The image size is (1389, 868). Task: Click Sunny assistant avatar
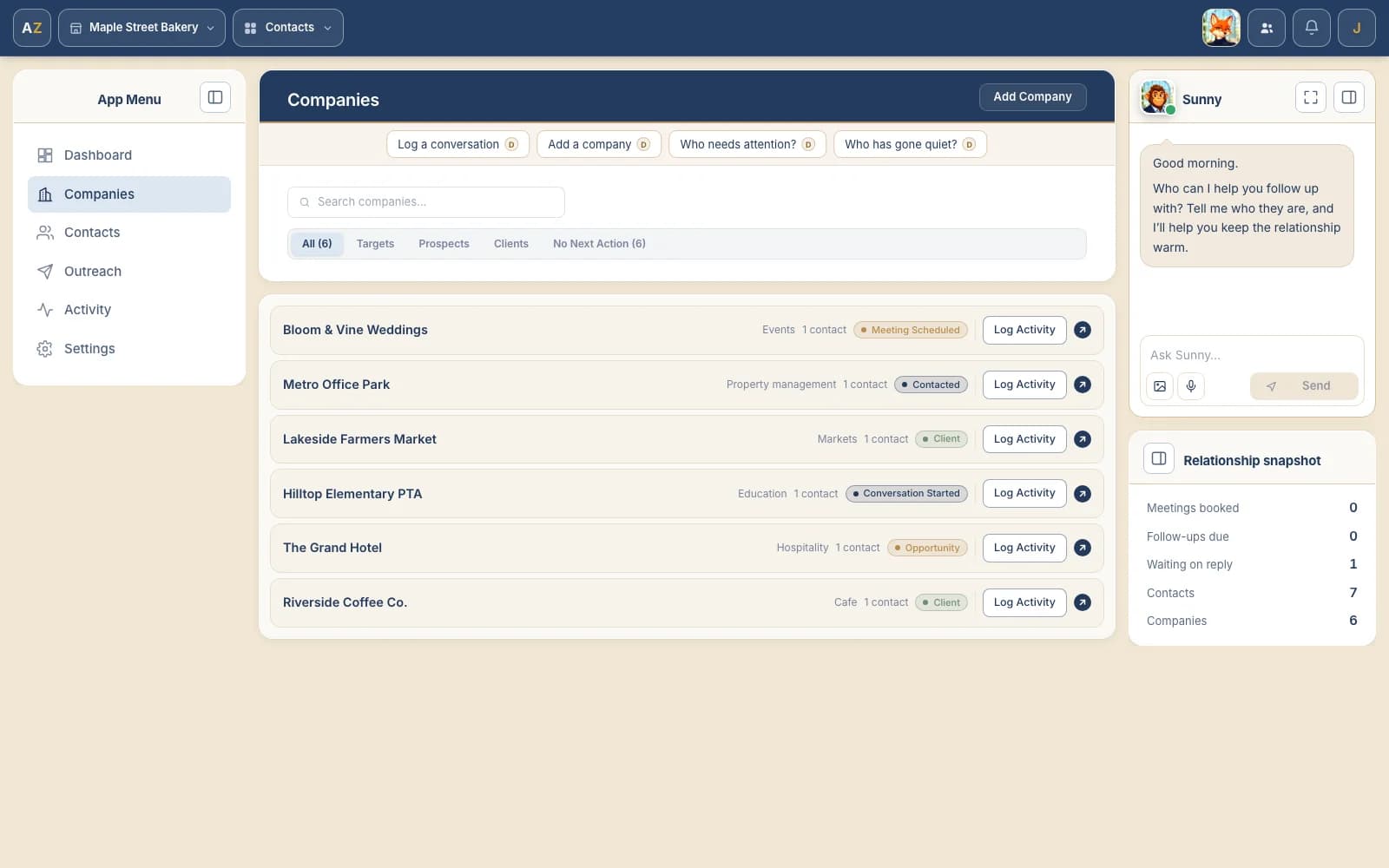[1157, 98]
